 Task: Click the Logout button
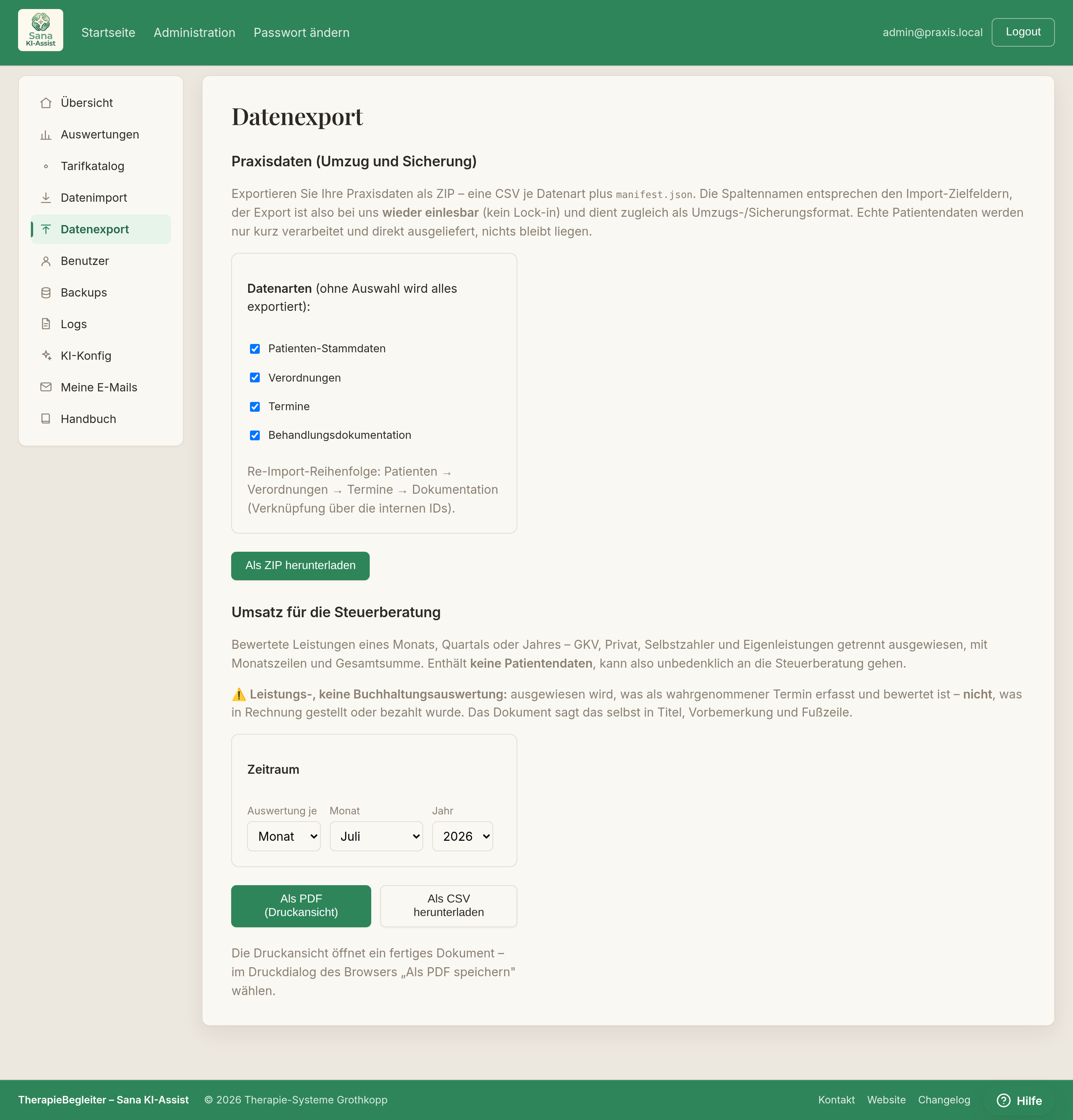(x=1023, y=32)
